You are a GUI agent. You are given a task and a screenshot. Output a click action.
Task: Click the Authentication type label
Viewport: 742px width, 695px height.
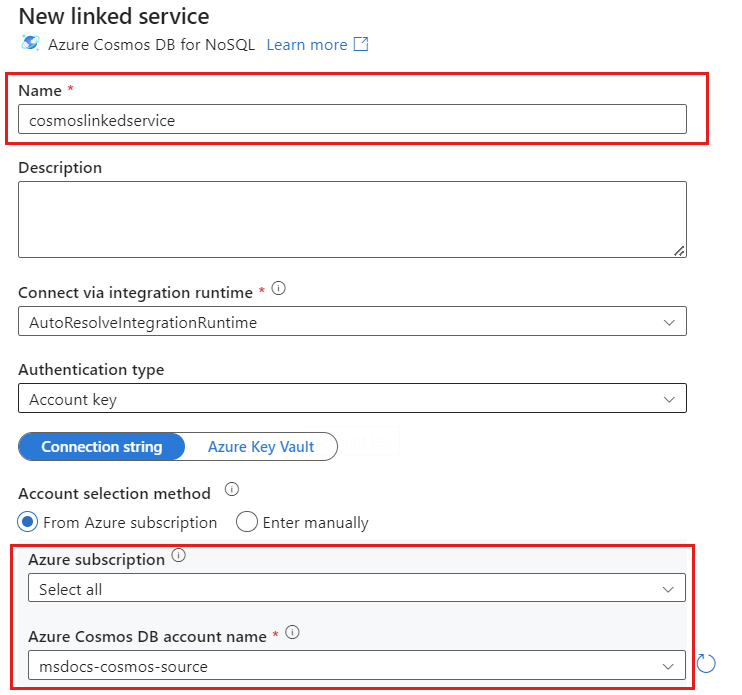[91, 369]
